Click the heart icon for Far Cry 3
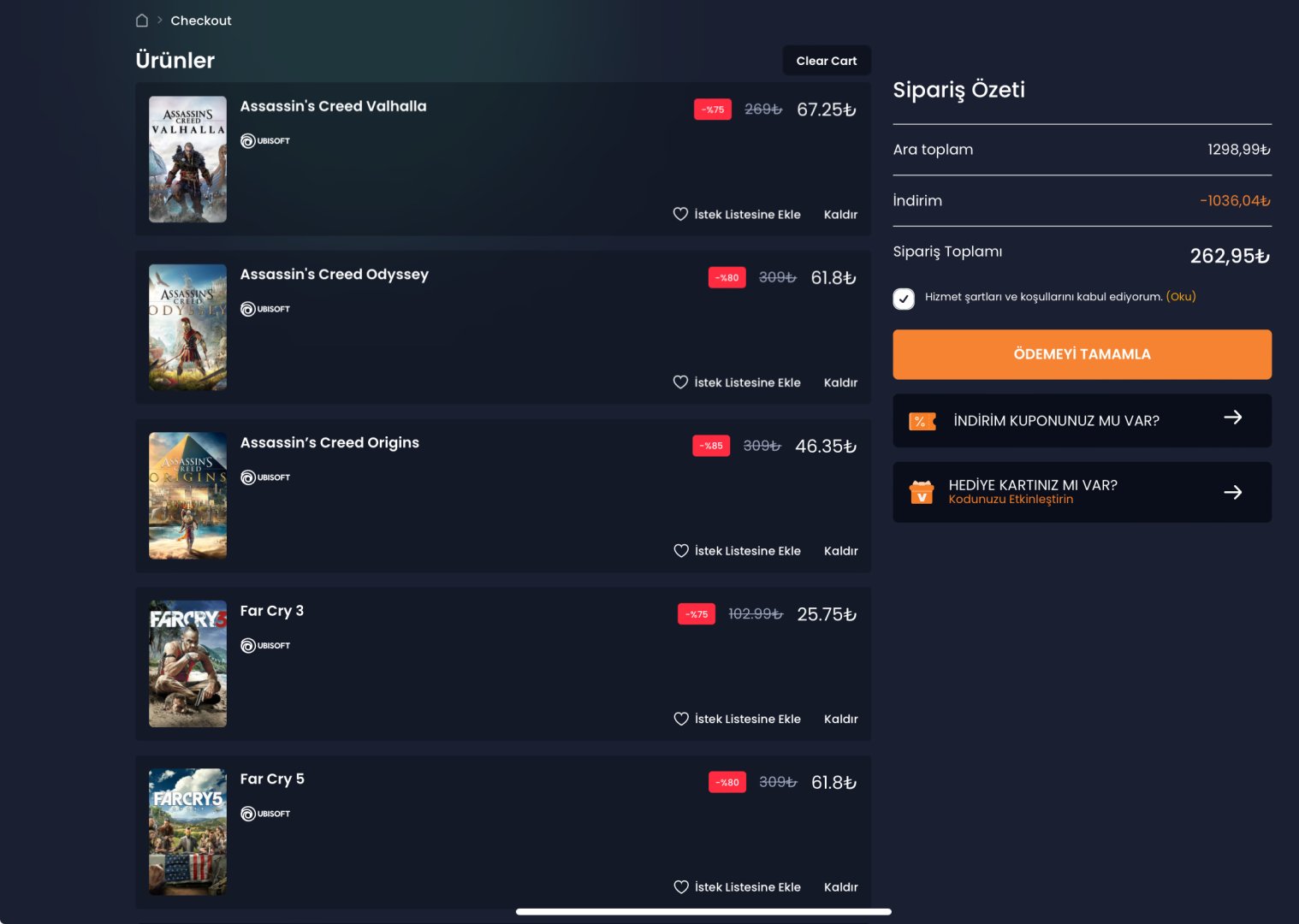Image resolution: width=1299 pixels, height=924 pixels. (681, 719)
